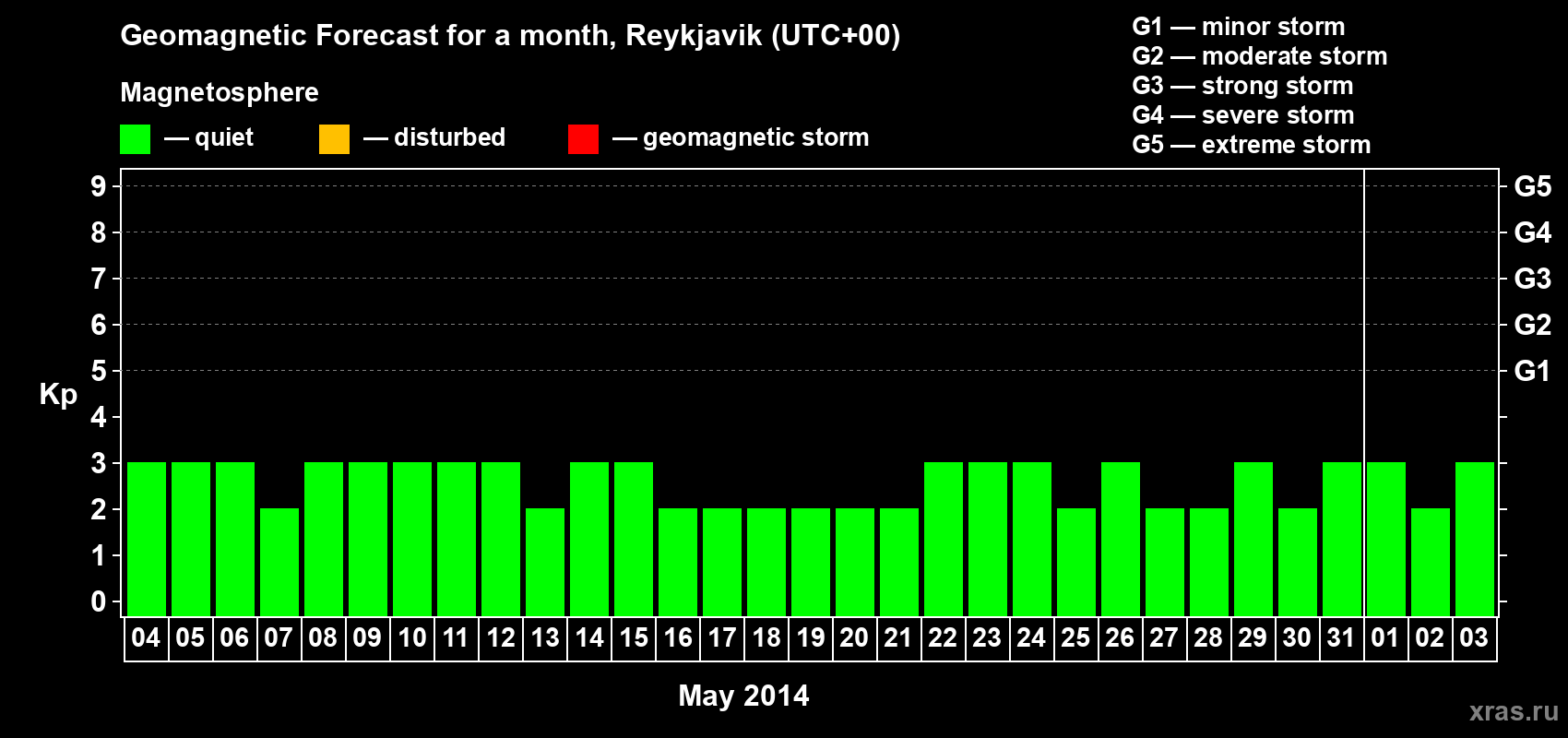Click the Kp value 9 on the left axis
Viewport: 1568px width, 738px height.
tap(99, 186)
